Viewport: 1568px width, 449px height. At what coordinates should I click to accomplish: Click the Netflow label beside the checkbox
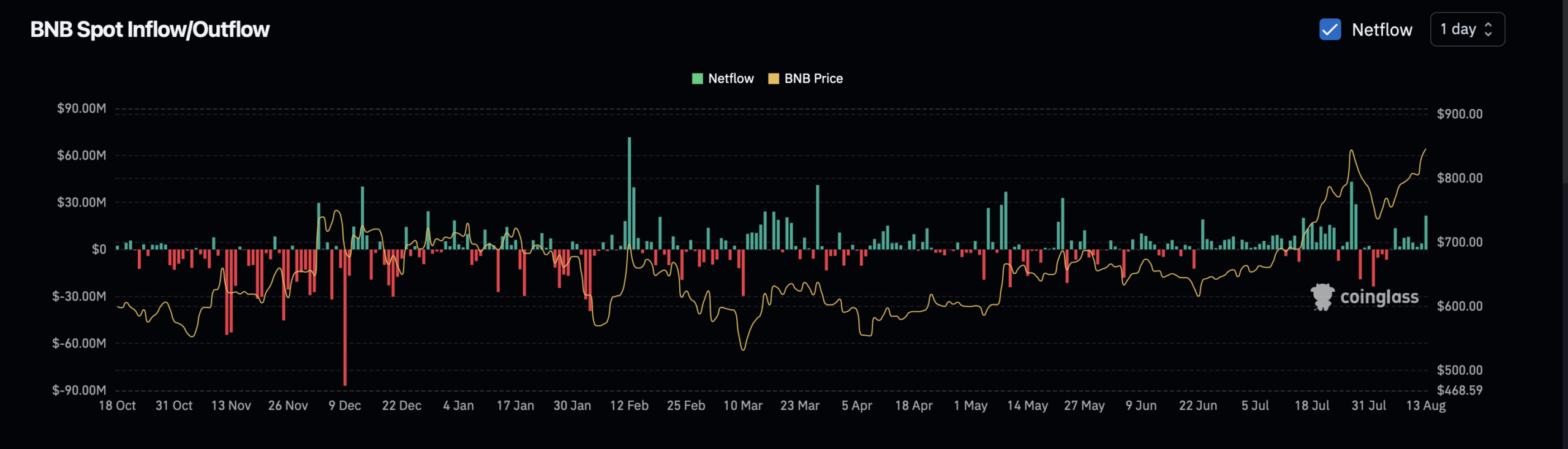[1382, 29]
